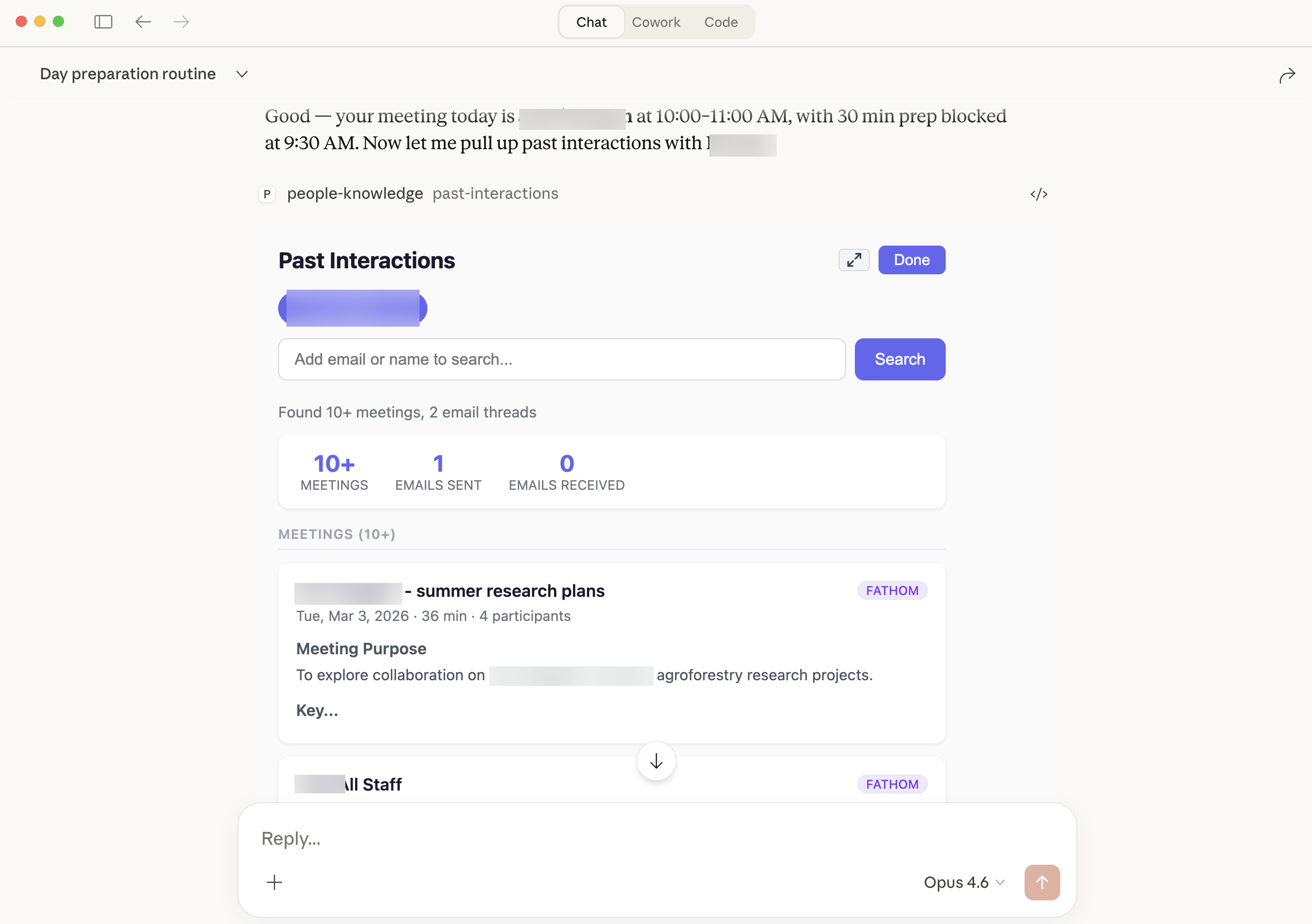Viewport: 1312px width, 924px height.
Task: Click the people-knowledge P badge icon
Action: tap(267, 194)
